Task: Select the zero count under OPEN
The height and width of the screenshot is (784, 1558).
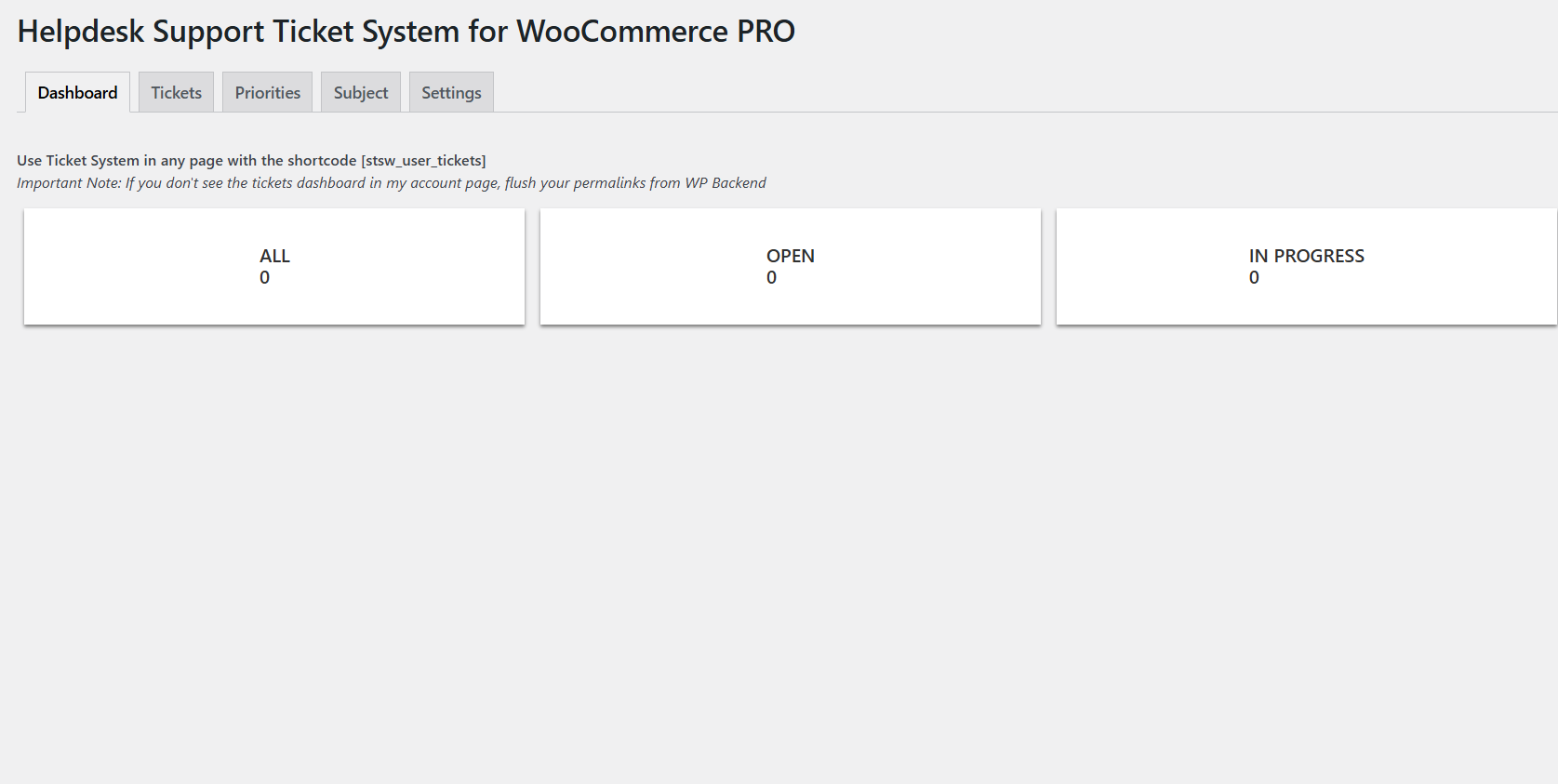Action: [x=771, y=277]
